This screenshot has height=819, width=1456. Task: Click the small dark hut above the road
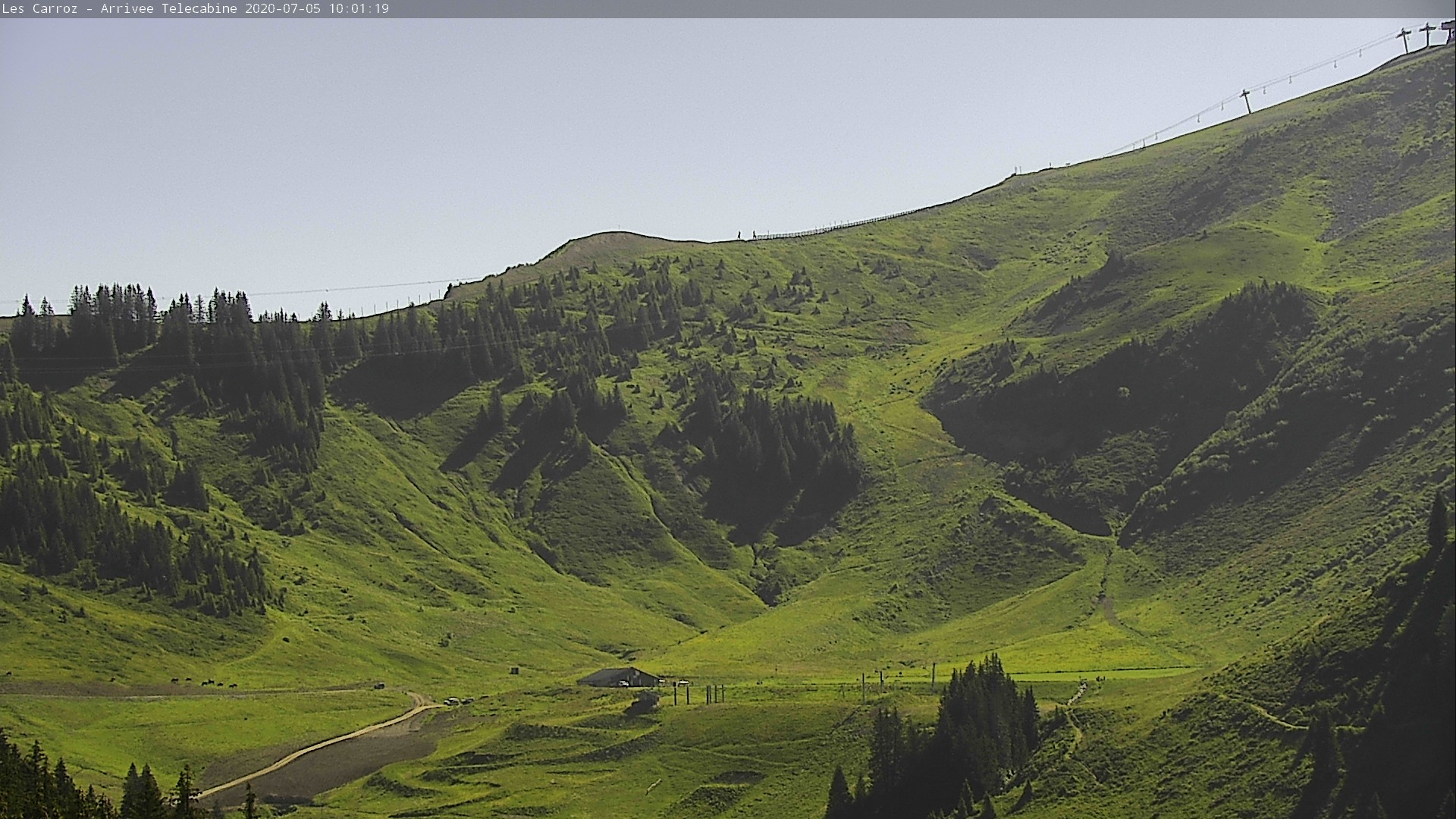click(516, 671)
